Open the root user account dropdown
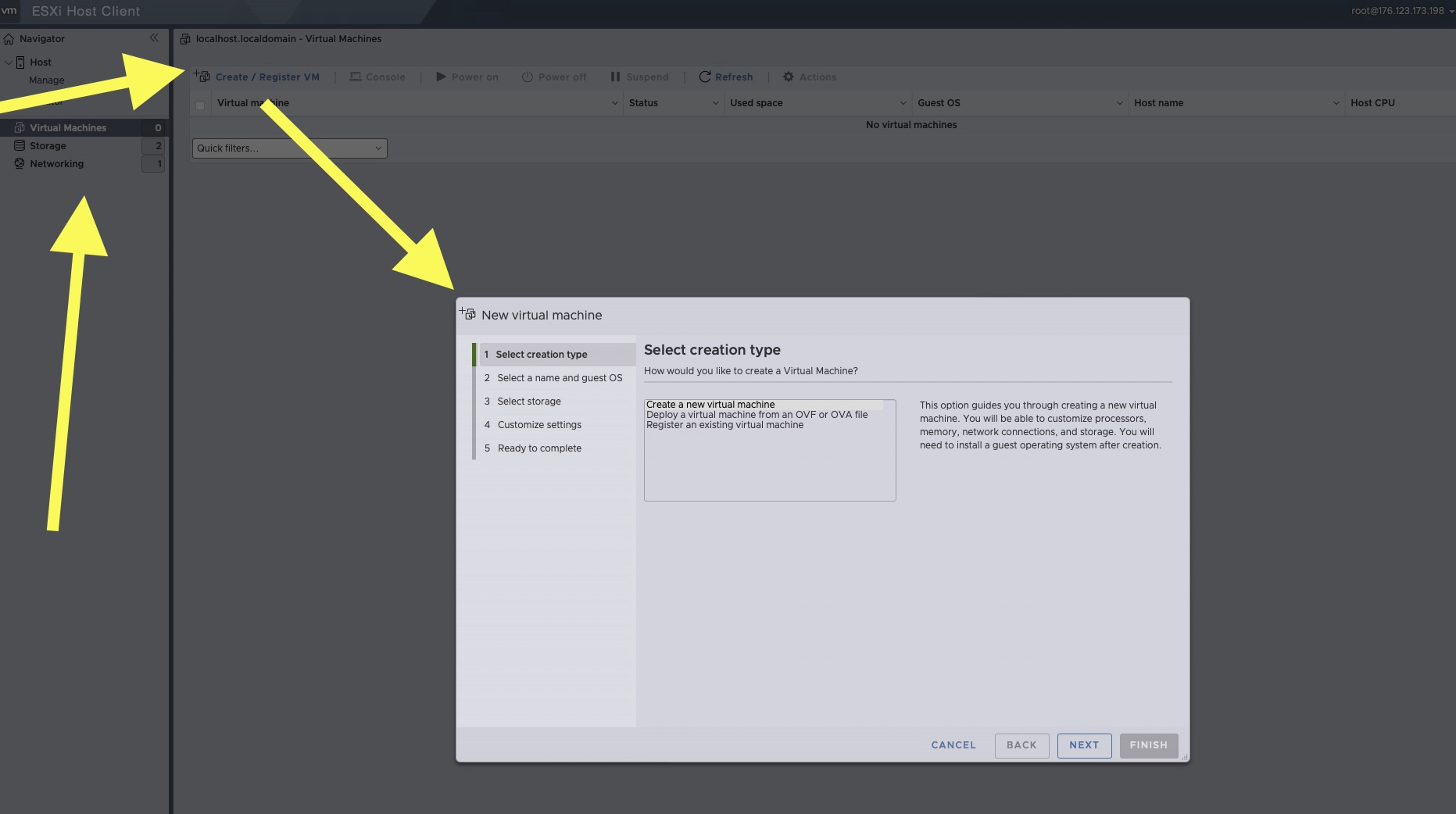The height and width of the screenshot is (814, 1456). click(1402, 11)
